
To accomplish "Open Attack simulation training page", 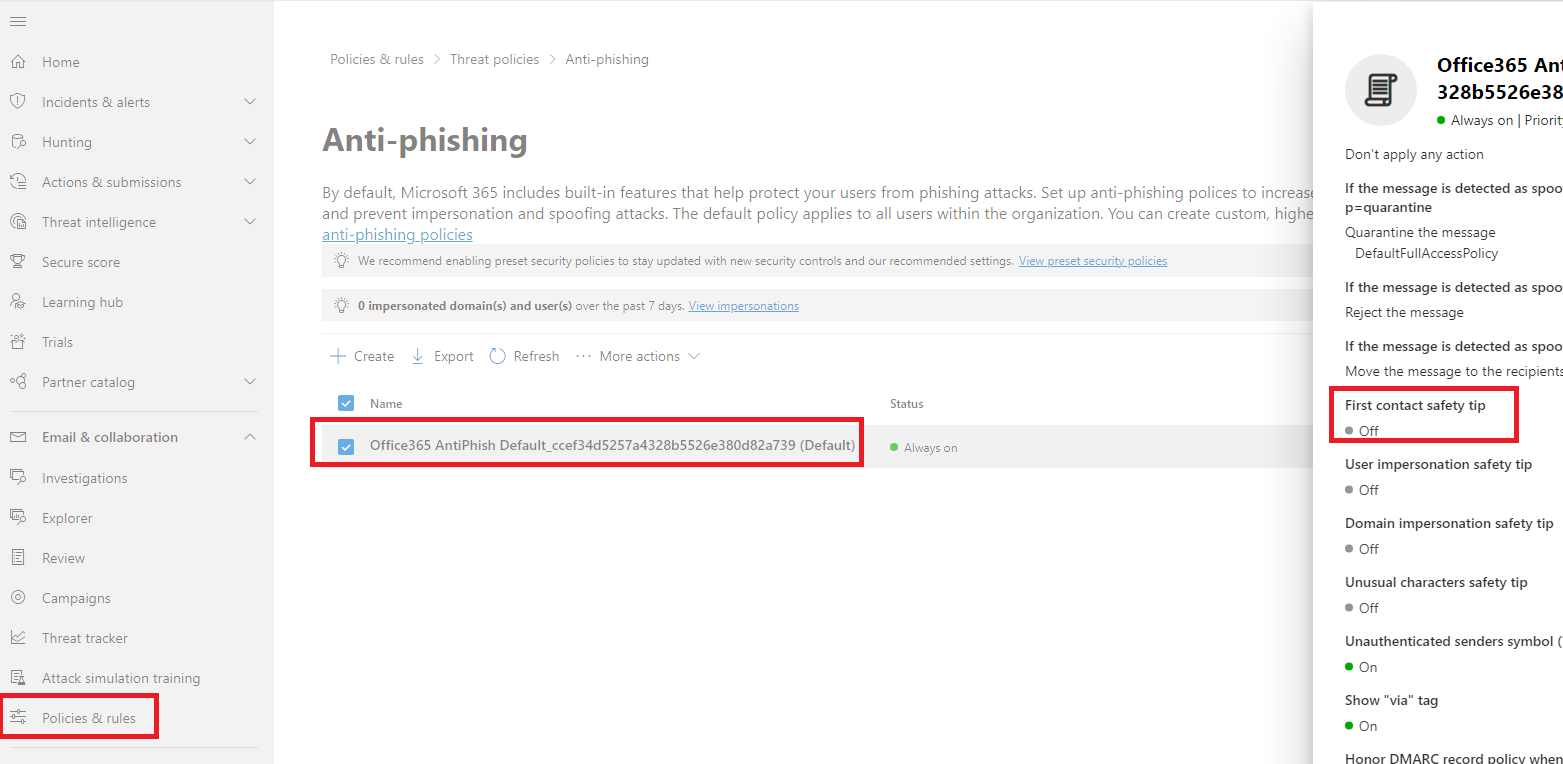I will click(x=121, y=678).
